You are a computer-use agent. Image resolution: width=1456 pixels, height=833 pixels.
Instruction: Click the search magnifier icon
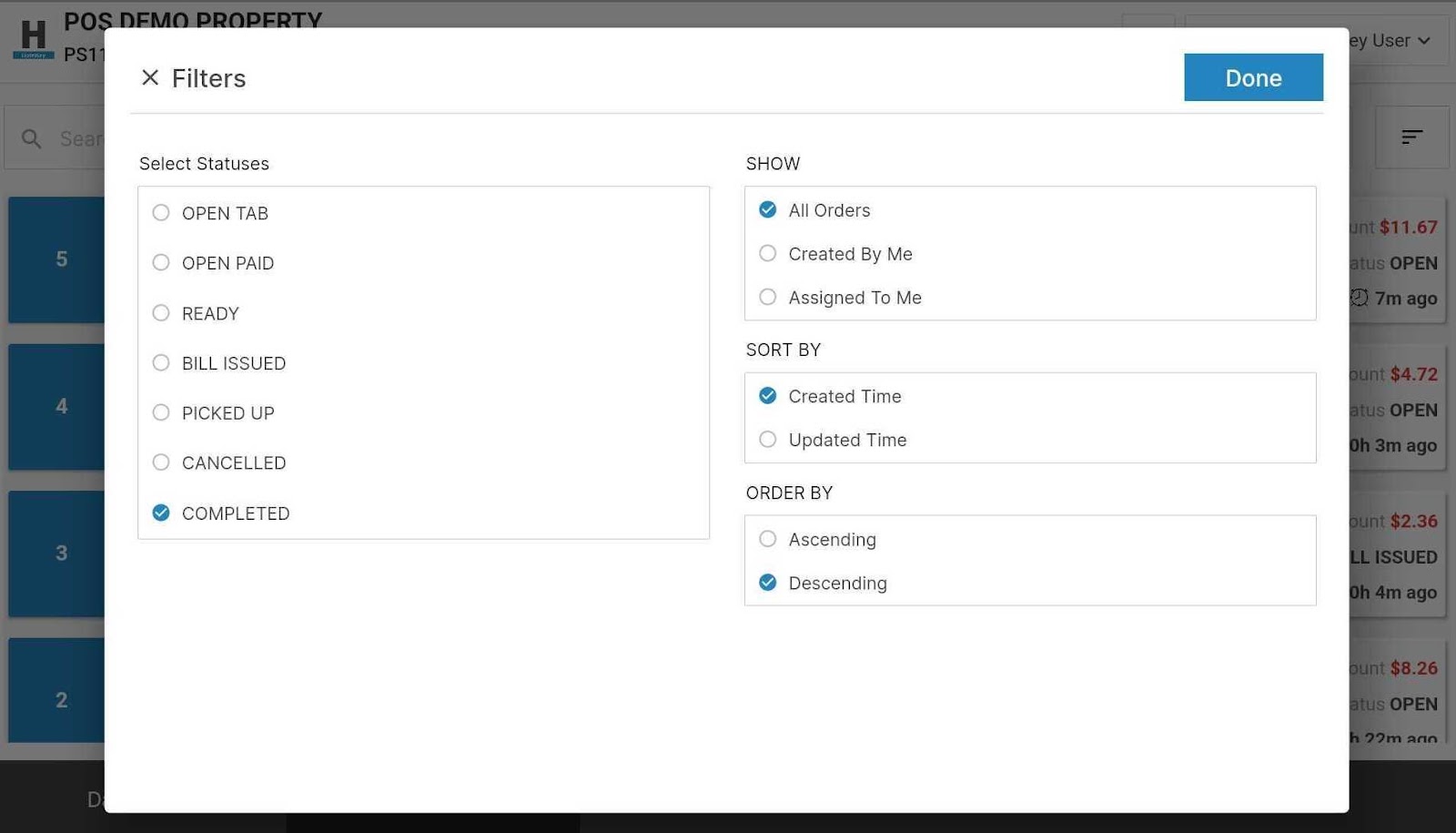32,138
